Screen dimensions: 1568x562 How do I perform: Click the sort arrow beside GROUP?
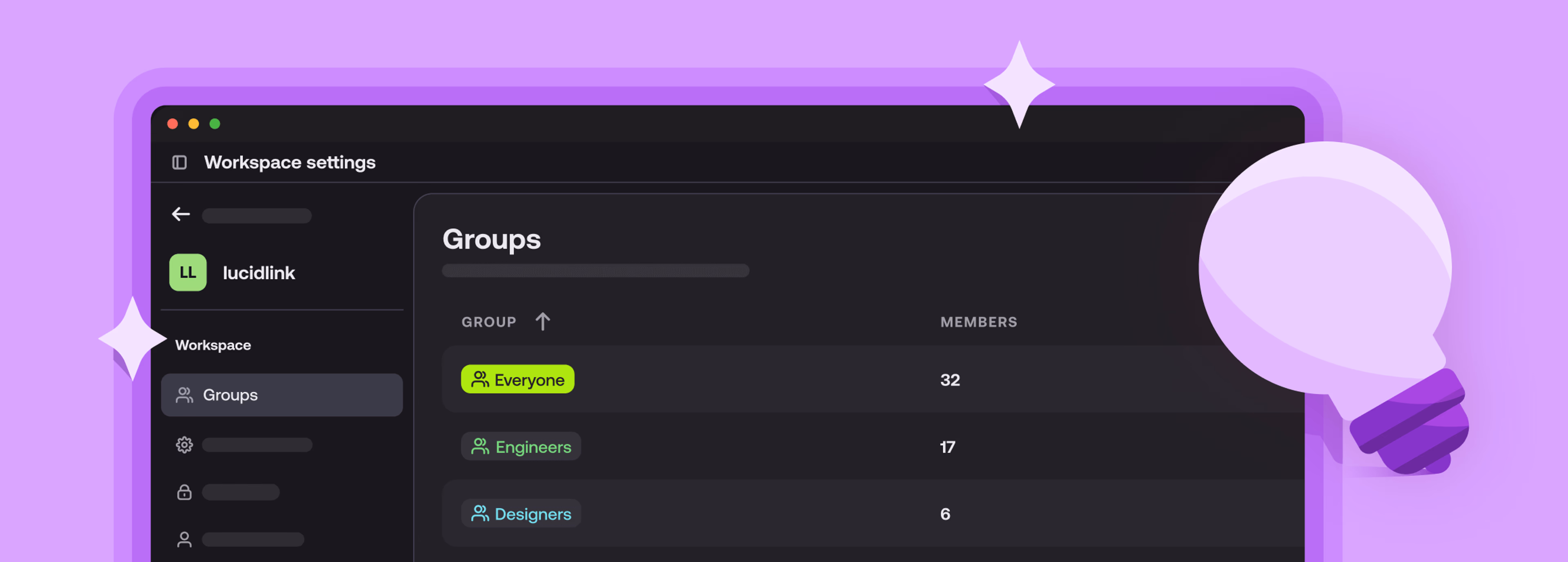pyautogui.click(x=542, y=321)
